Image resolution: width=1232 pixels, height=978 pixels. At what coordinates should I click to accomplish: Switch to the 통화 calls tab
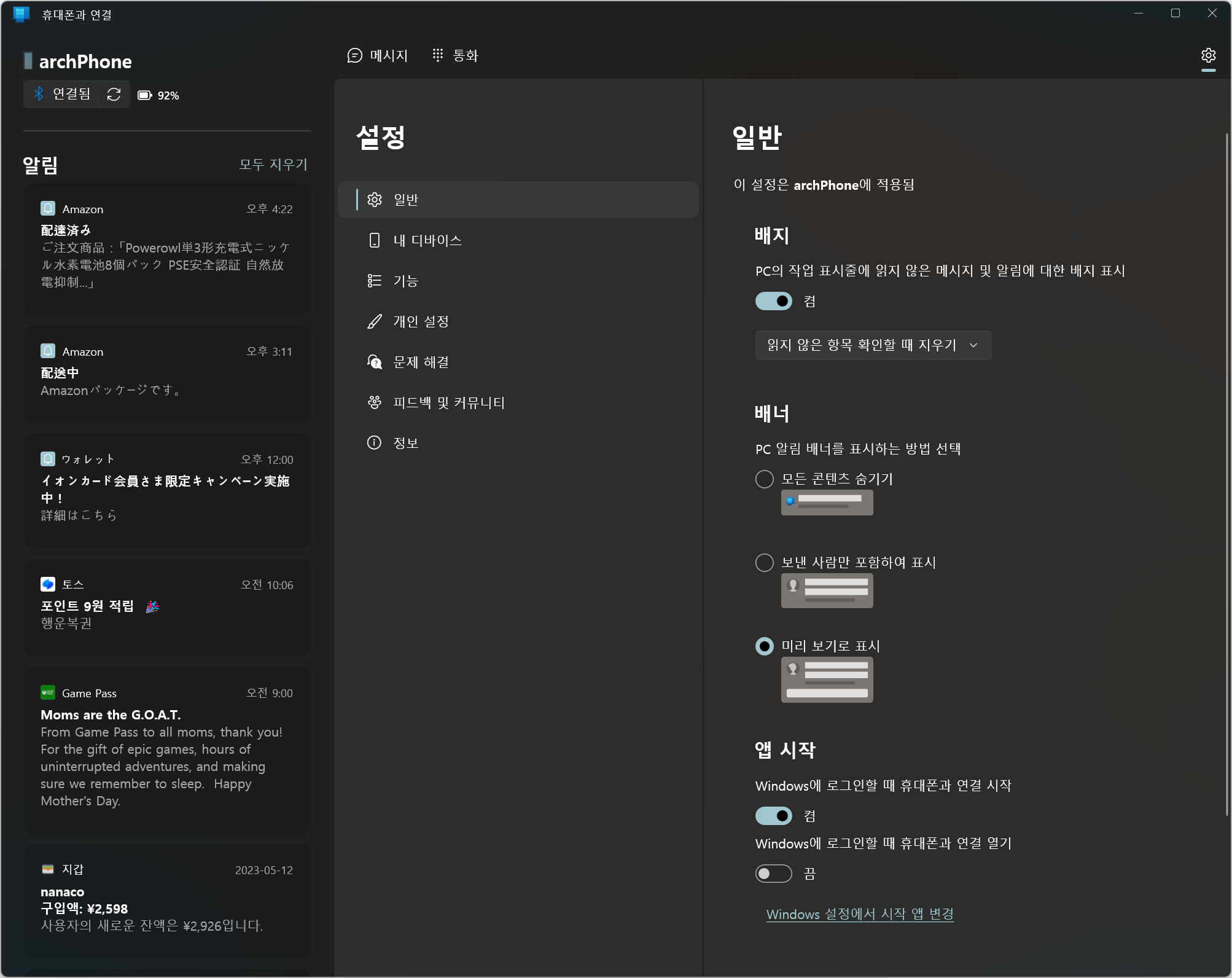pos(455,56)
